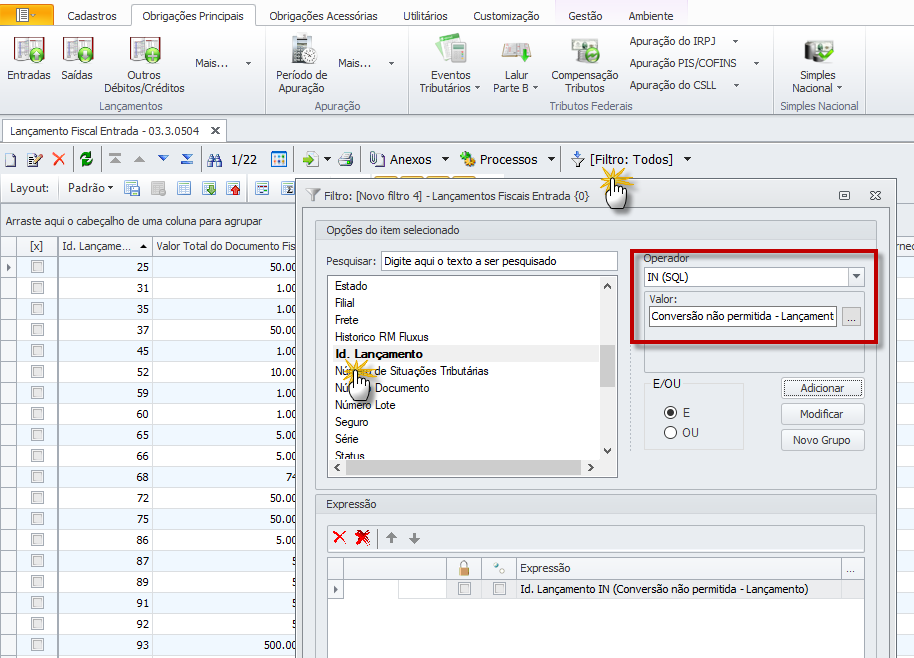Toggle second checkbox in expression row
This screenshot has height=658, width=914.
(x=499, y=589)
